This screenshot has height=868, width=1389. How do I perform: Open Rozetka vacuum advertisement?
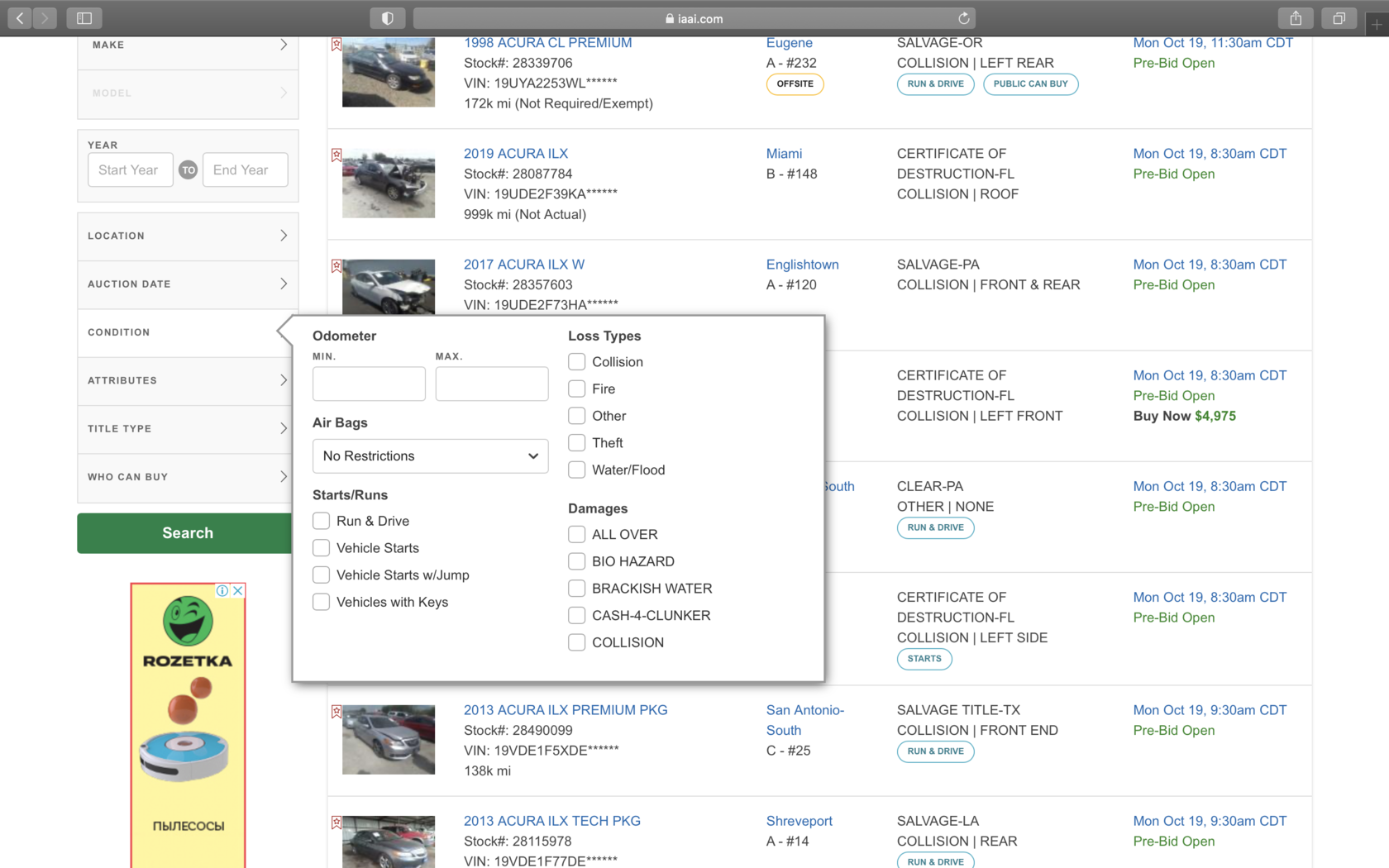pyautogui.click(x=188, y=726)
